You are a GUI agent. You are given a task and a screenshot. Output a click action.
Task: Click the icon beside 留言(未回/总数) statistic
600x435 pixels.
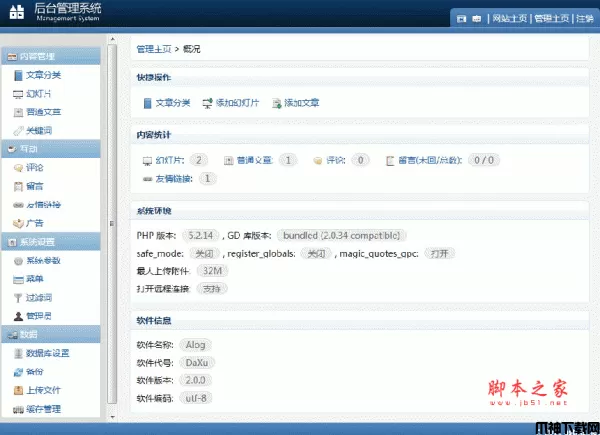tap(390, 161)
